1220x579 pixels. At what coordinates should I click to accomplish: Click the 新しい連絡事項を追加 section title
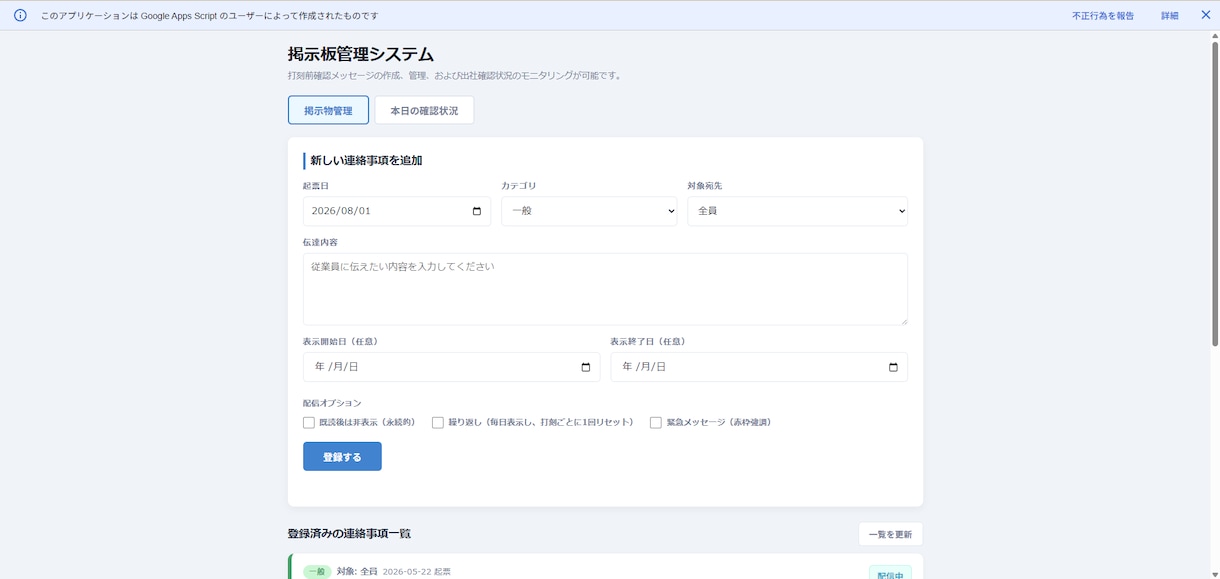pos(366,160)
